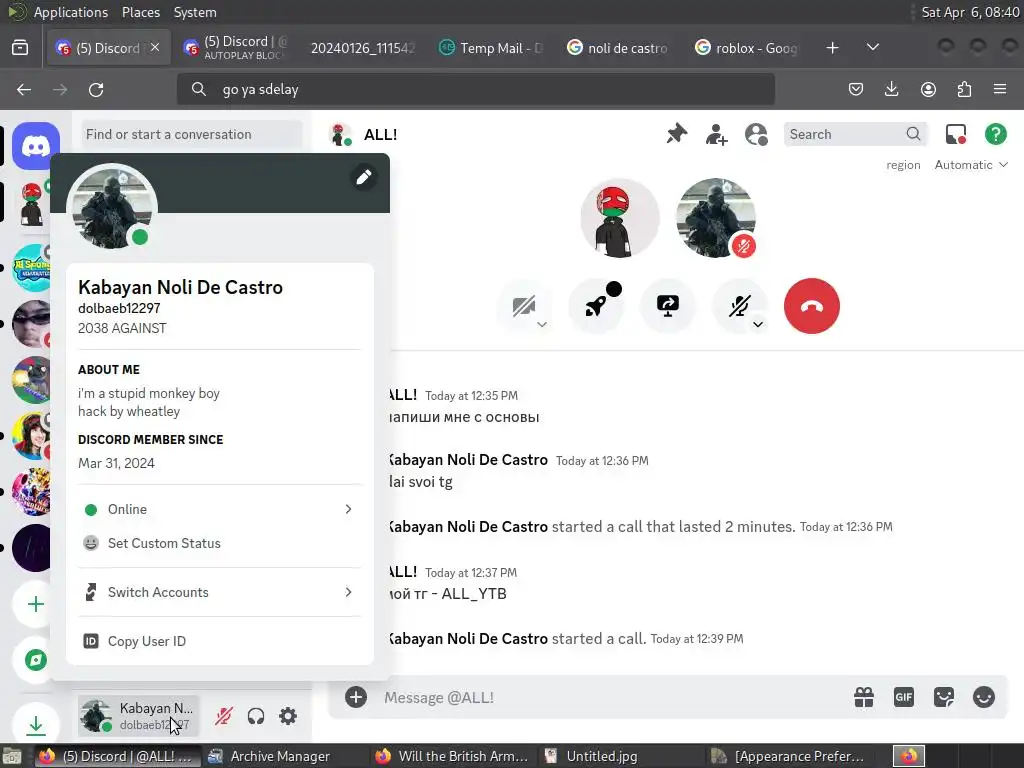Open Firefox hamburger menu

point(1000,89)
